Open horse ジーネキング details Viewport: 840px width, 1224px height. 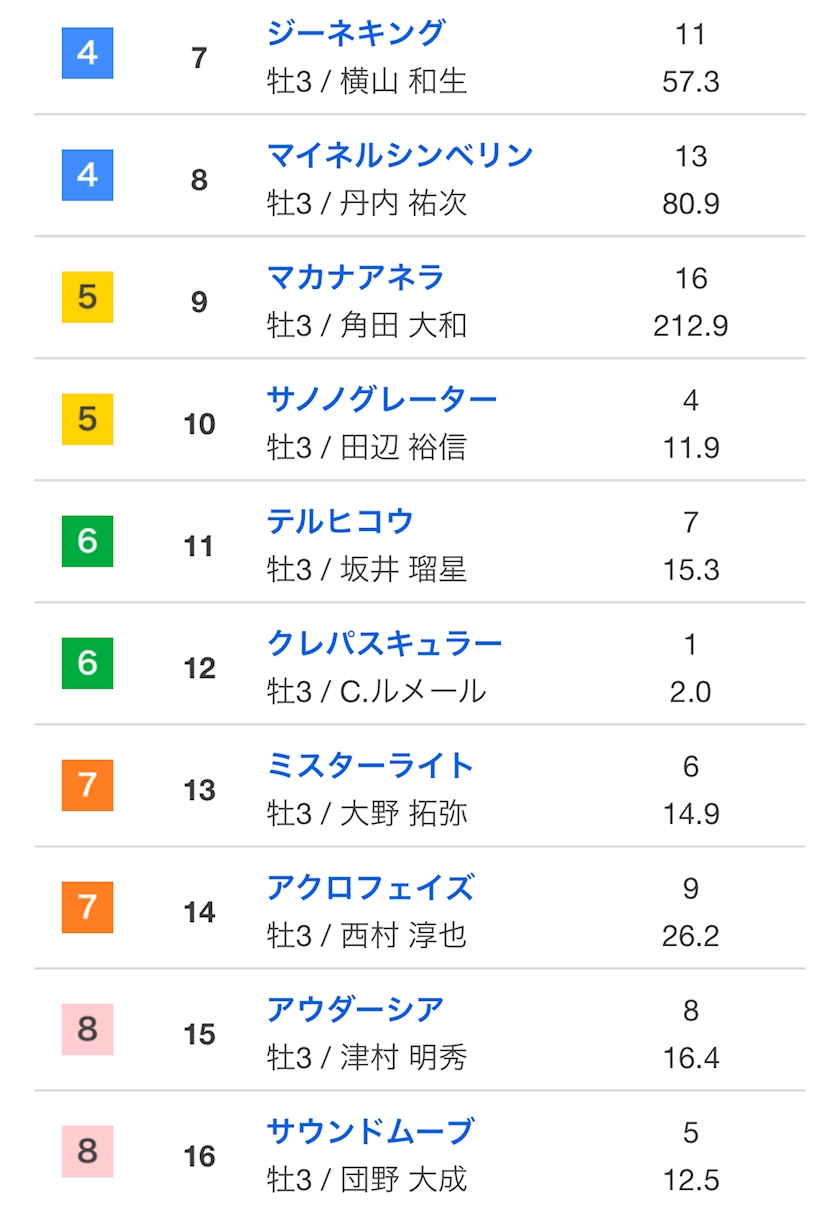355,33
